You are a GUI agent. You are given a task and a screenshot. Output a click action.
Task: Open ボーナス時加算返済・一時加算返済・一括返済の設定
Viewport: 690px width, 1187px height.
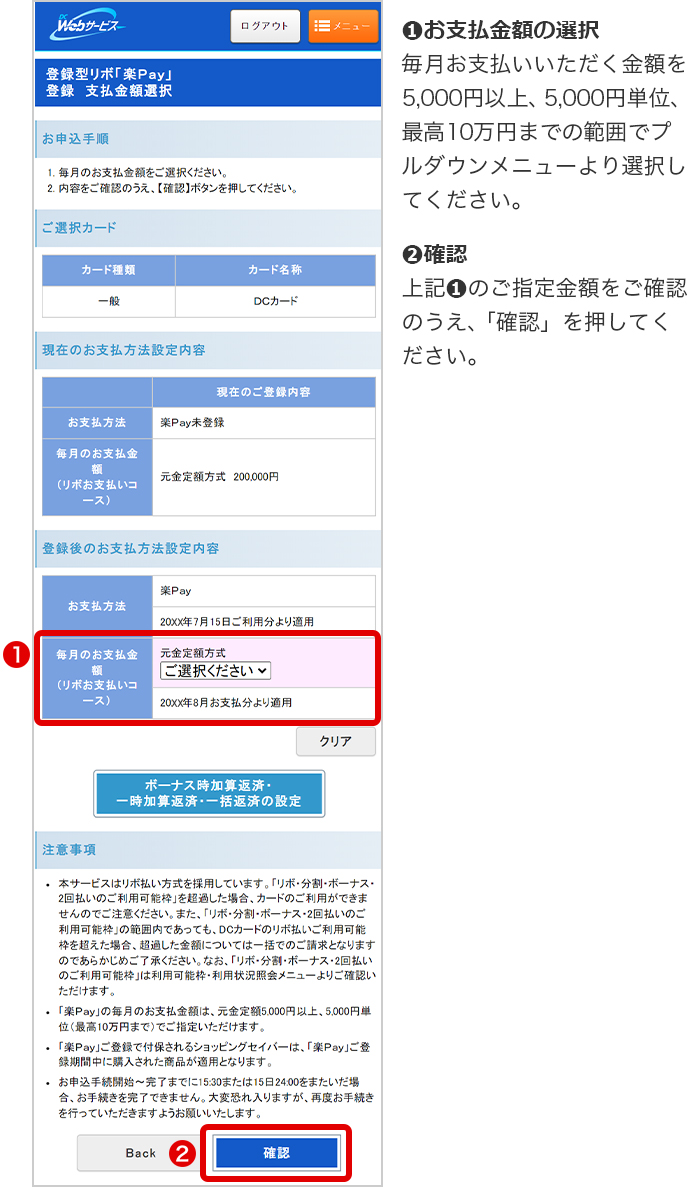point(208,794)
